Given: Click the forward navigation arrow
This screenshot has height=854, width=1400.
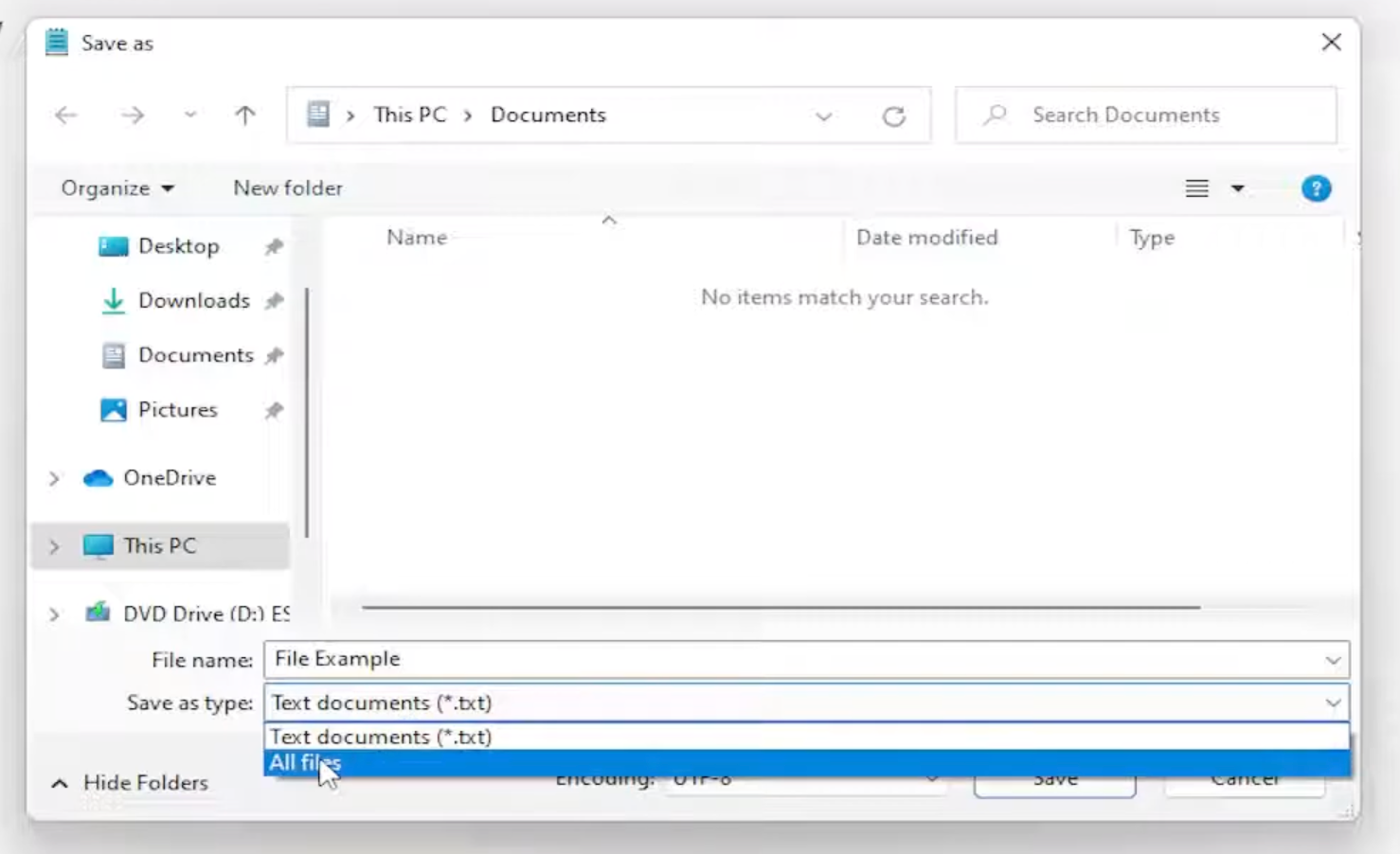Looking at the screenshot, I should click(133, 115).
